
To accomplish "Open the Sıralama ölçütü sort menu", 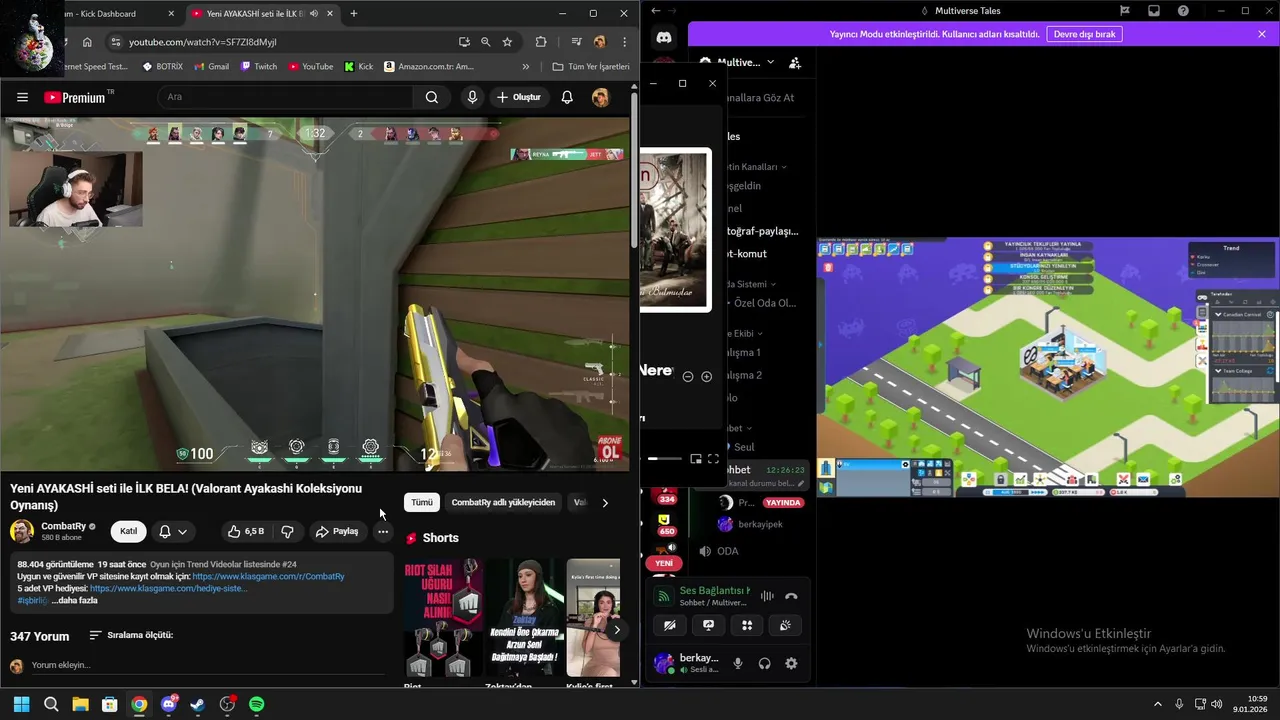I will click(131, 635).
